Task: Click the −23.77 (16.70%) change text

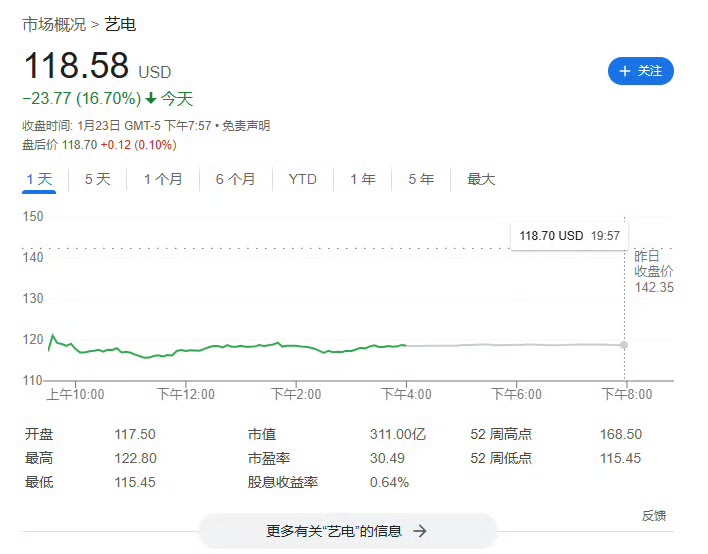Action: click(82, 98)
